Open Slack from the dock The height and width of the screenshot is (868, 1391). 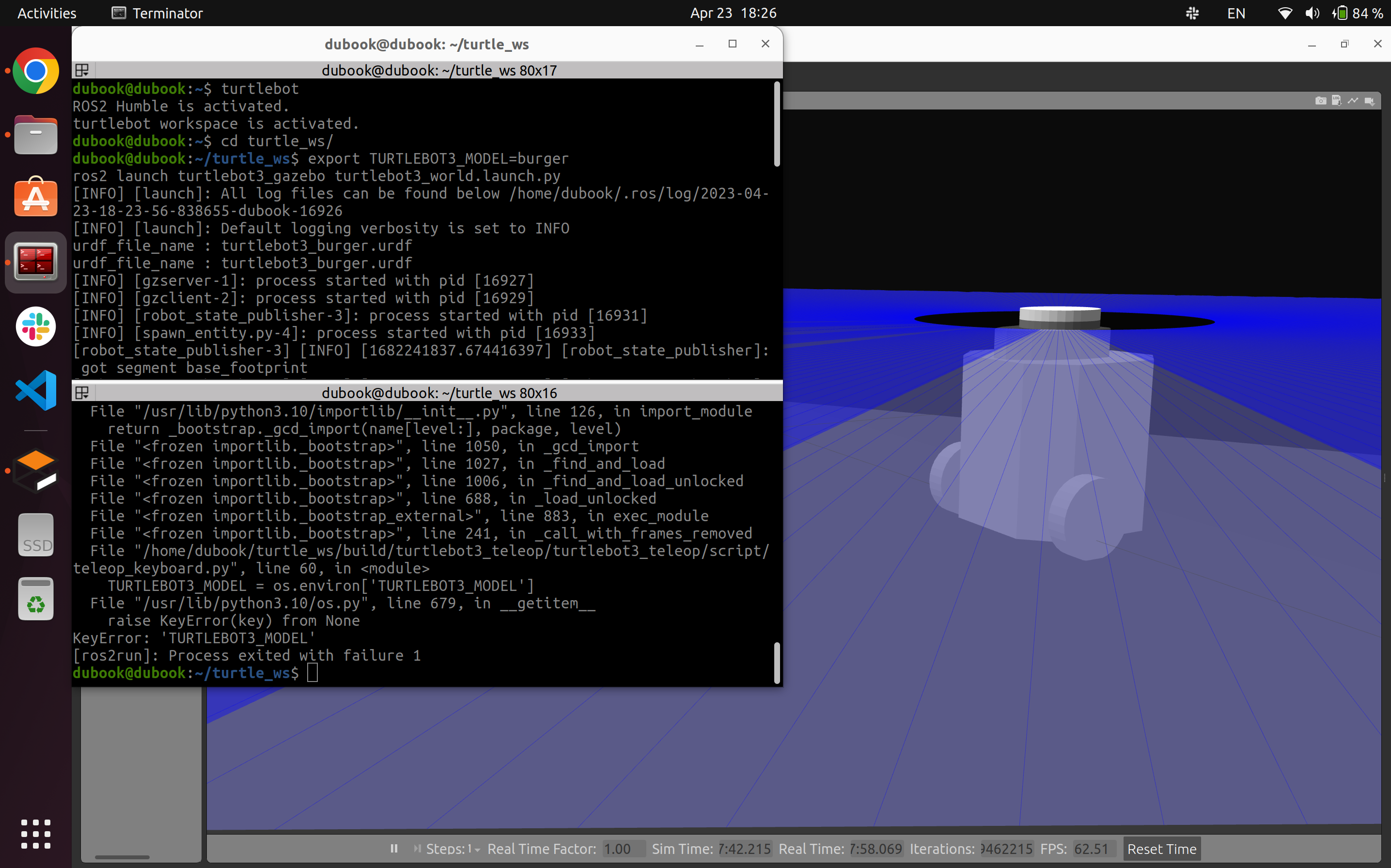coord(35,326)
